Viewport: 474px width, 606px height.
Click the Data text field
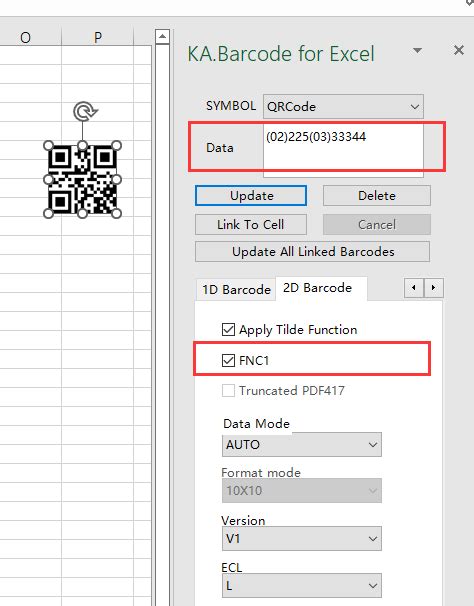click(343, 151)
